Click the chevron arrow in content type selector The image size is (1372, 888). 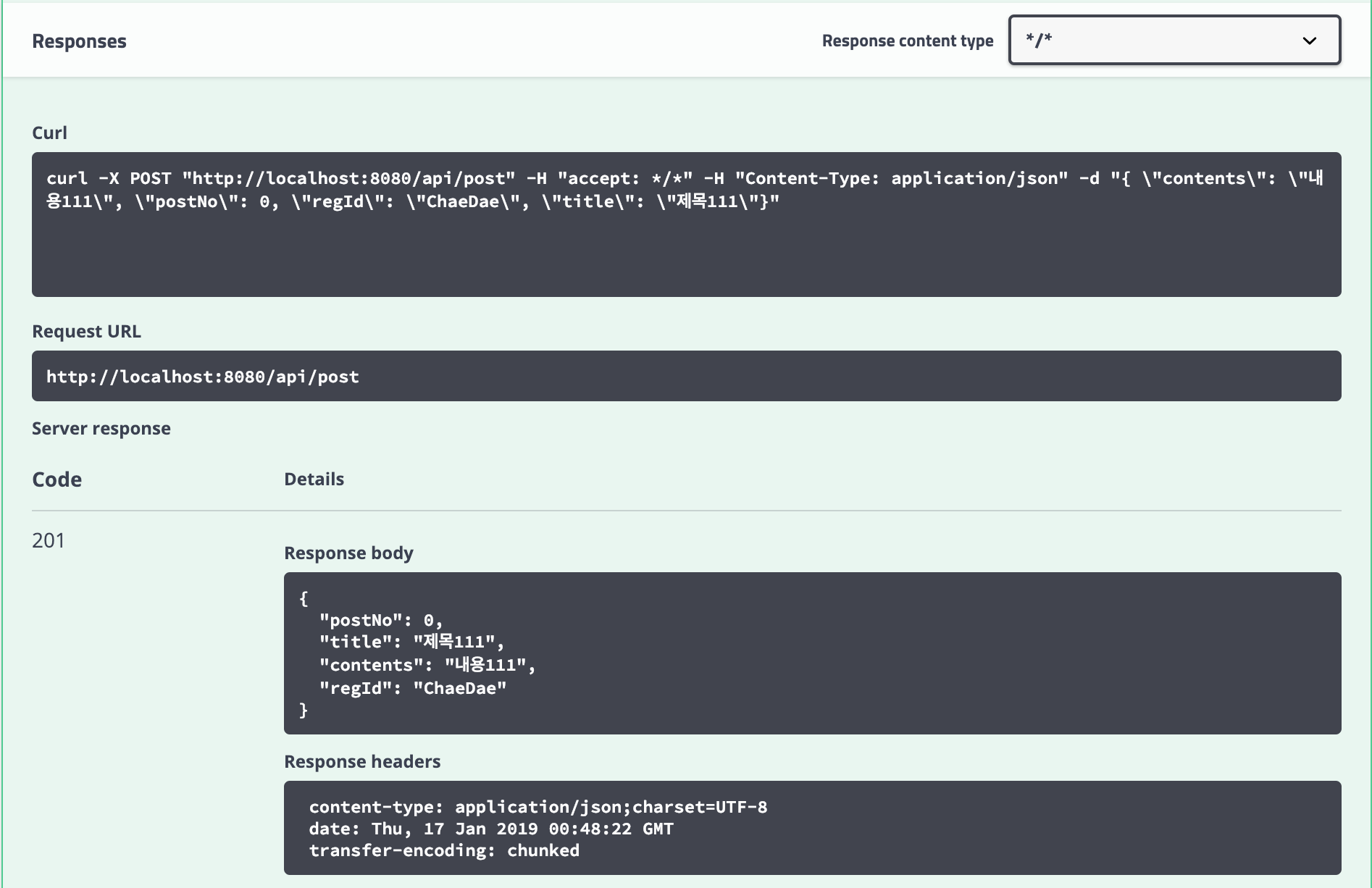[x=1309, y=41]
